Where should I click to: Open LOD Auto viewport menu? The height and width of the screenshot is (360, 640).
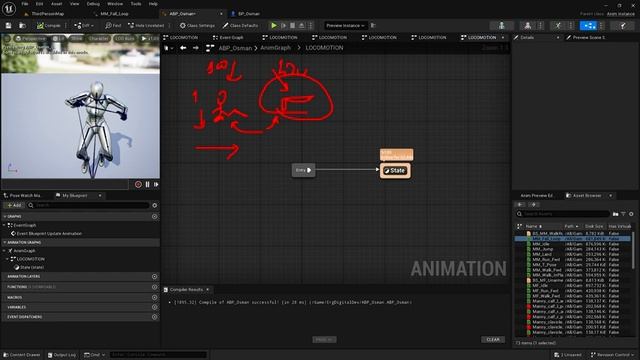[x=124, y=38]
